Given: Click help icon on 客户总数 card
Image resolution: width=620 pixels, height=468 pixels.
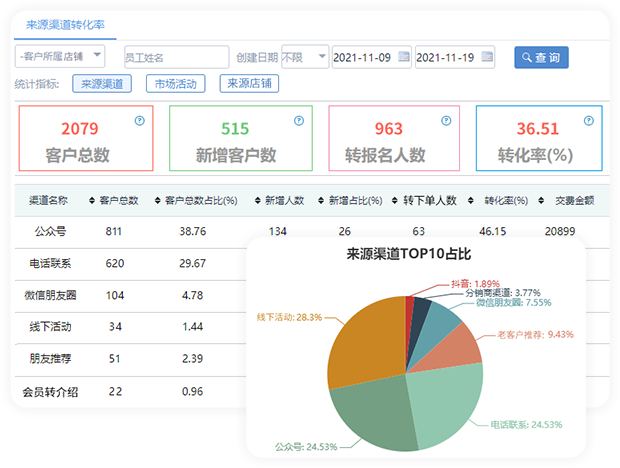Looking at the screenshot, I should tap(139, 121).
